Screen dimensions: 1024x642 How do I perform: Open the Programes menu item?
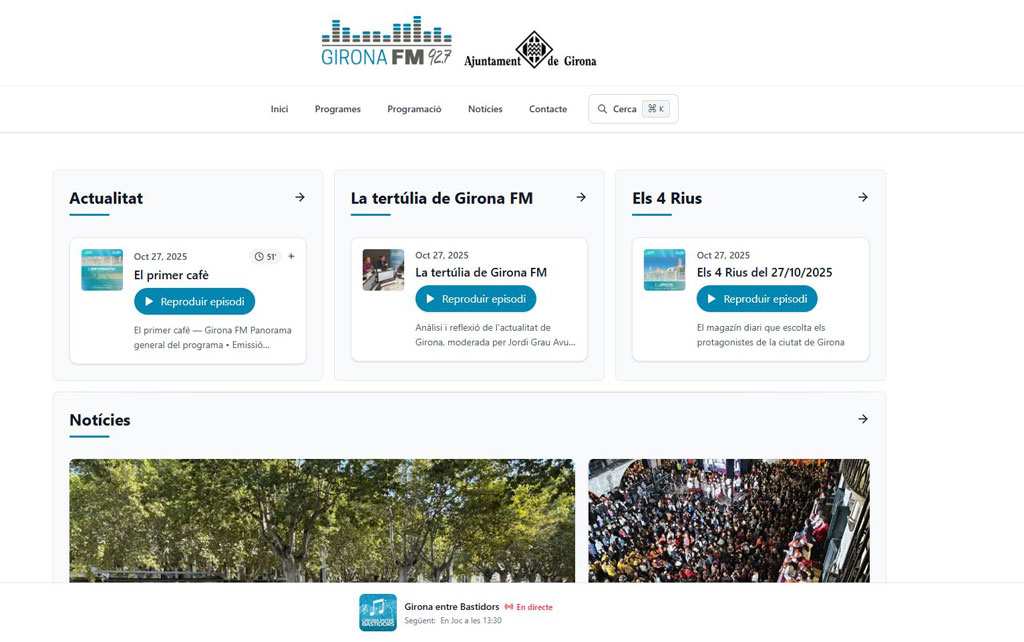337,109
